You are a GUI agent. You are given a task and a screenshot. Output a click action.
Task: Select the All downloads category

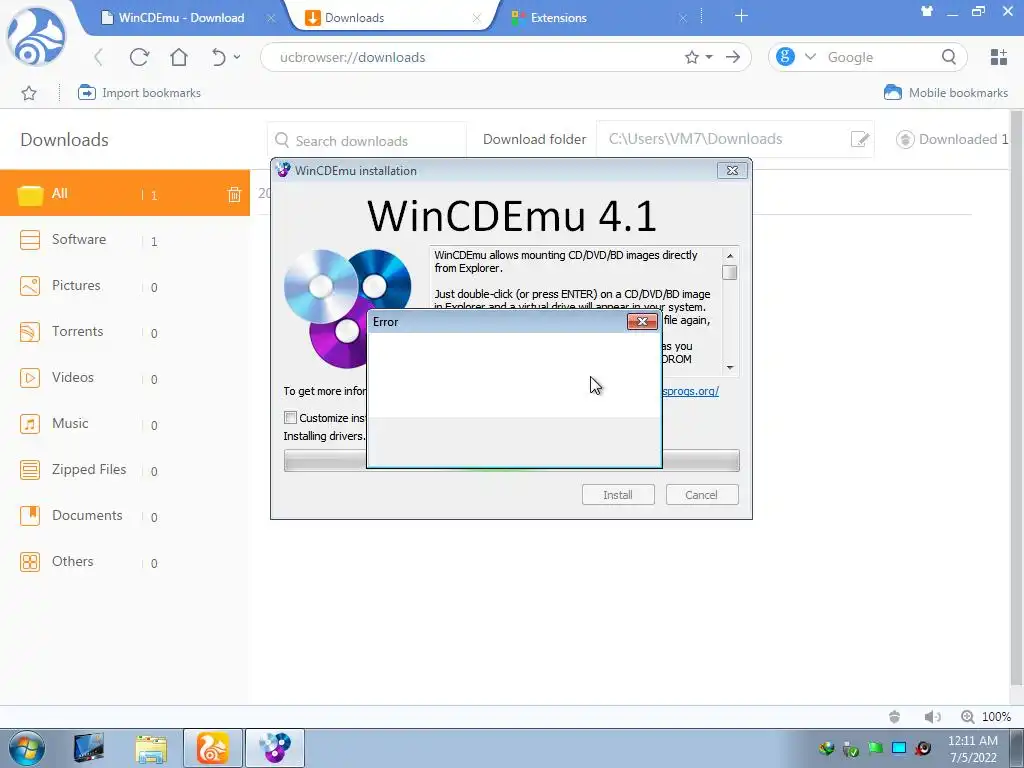pos(125,193)
